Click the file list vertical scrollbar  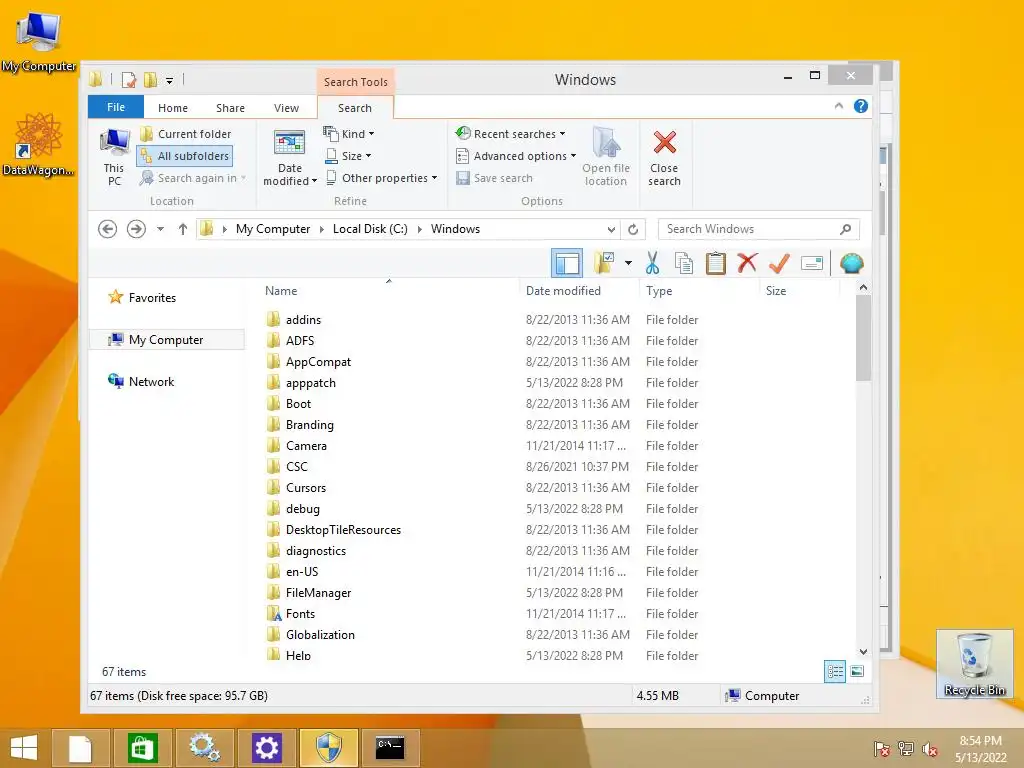click(863, 338)
